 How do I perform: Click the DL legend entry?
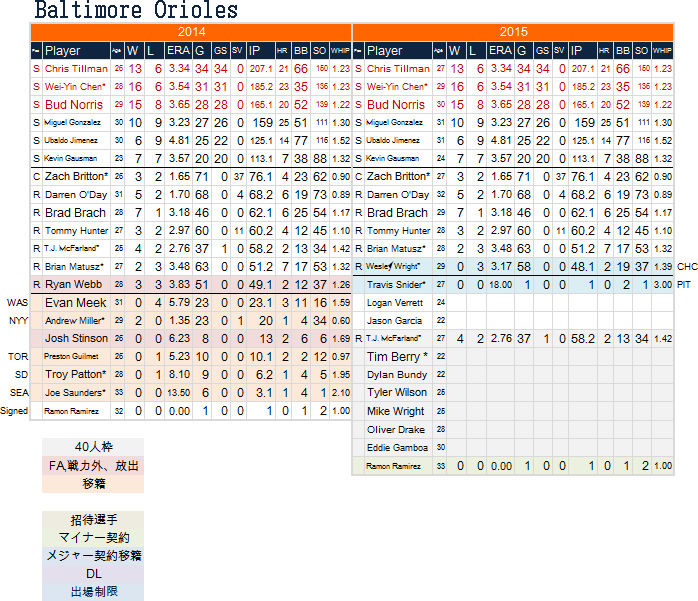pos(93,574)
